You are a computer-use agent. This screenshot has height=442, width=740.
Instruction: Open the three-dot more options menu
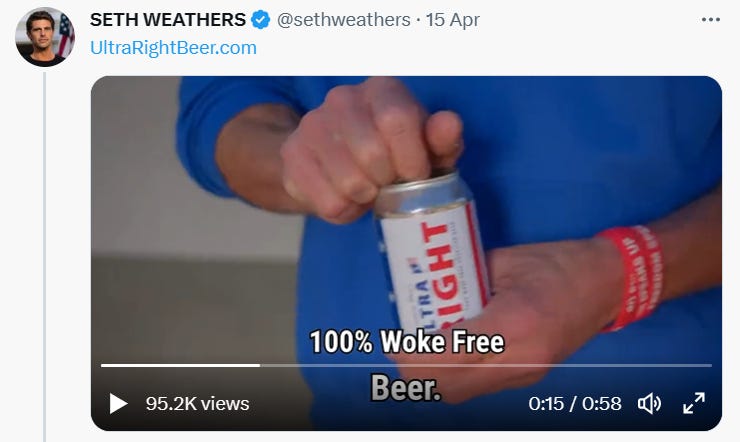tap(710, 20)
